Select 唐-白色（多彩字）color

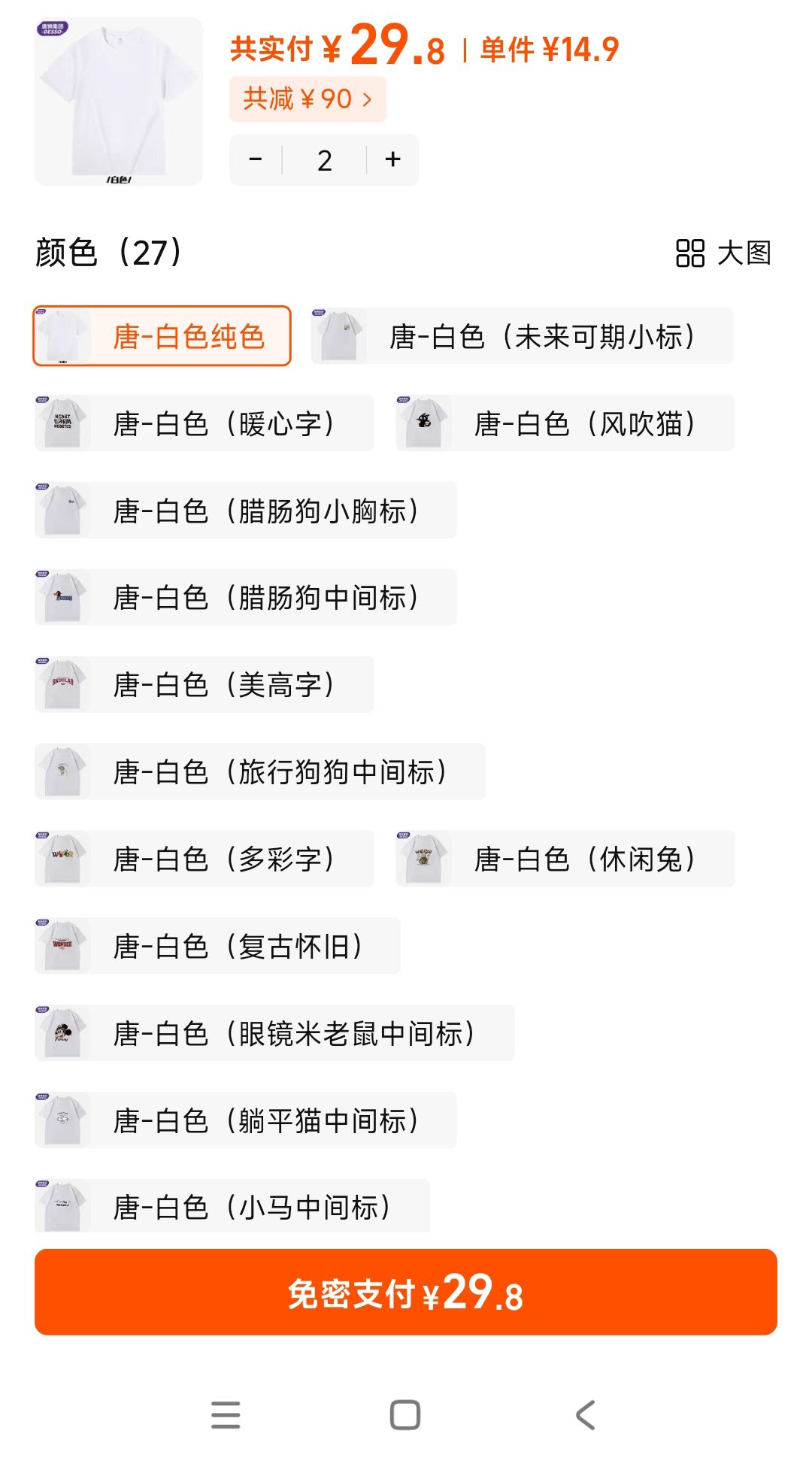[204, 859]
